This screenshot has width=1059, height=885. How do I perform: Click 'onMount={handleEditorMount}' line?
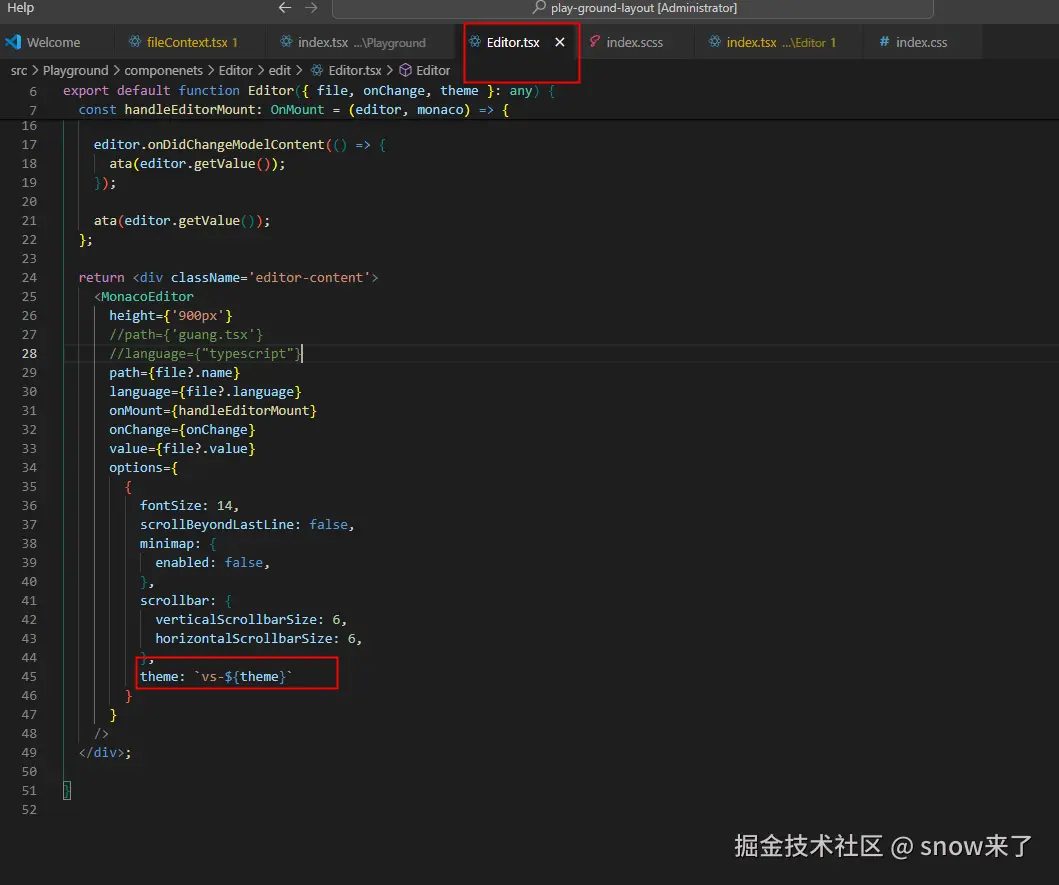click(x=213, y=410)
